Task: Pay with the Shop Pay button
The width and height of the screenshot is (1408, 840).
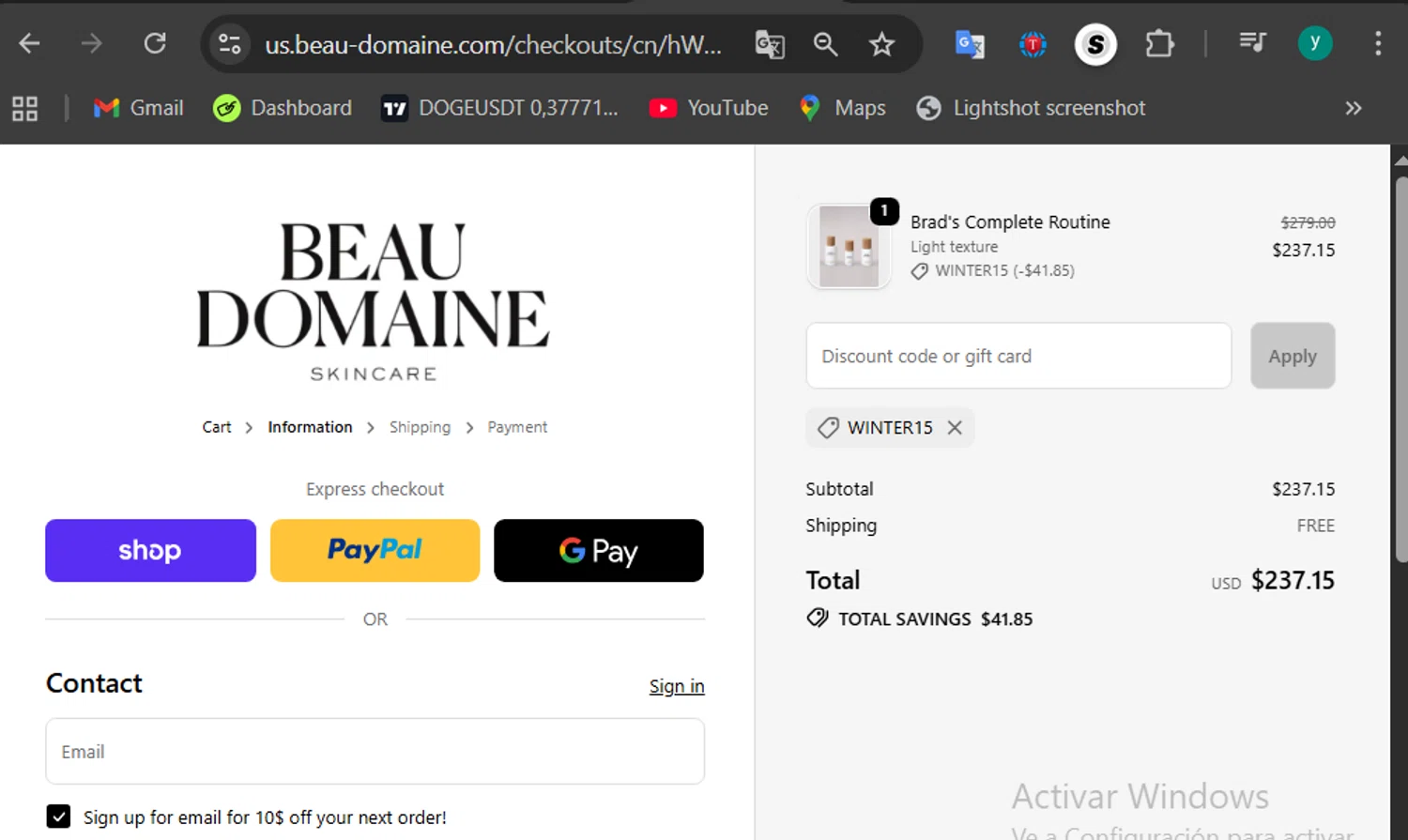Action: tap(150, 550)
